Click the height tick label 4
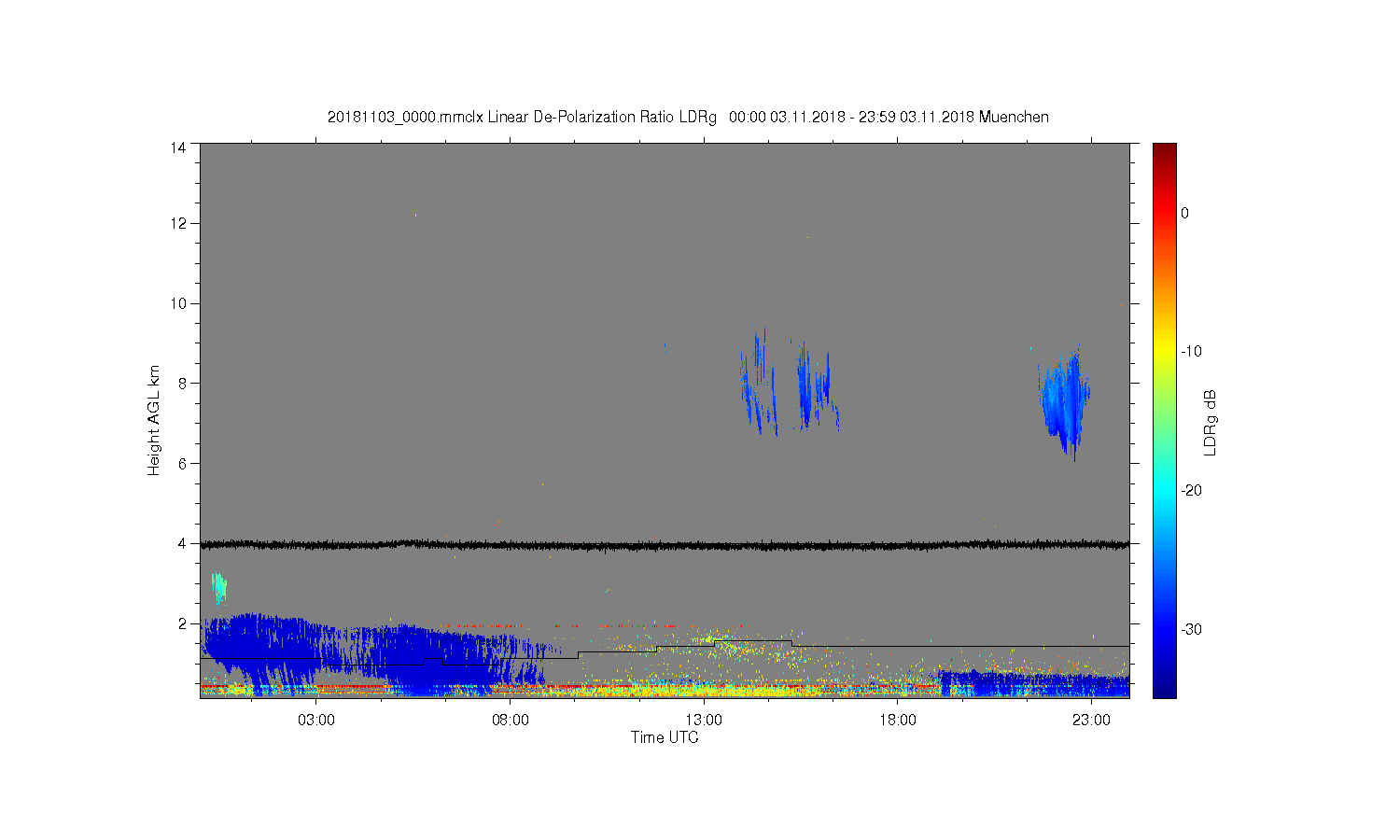The width and height of the screenshot is (1400, 840). 182,543
